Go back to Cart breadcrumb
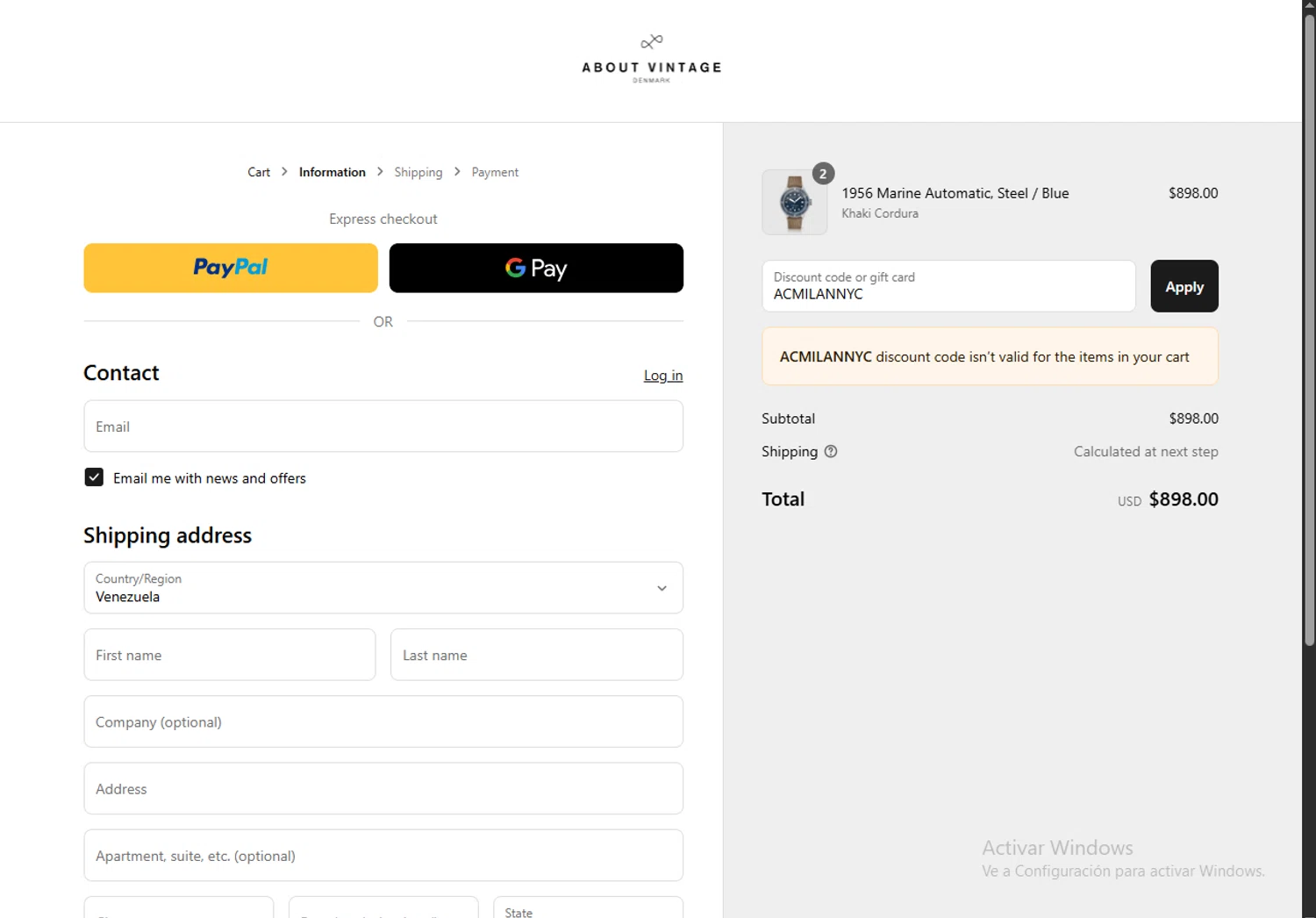 pos(259,172)
